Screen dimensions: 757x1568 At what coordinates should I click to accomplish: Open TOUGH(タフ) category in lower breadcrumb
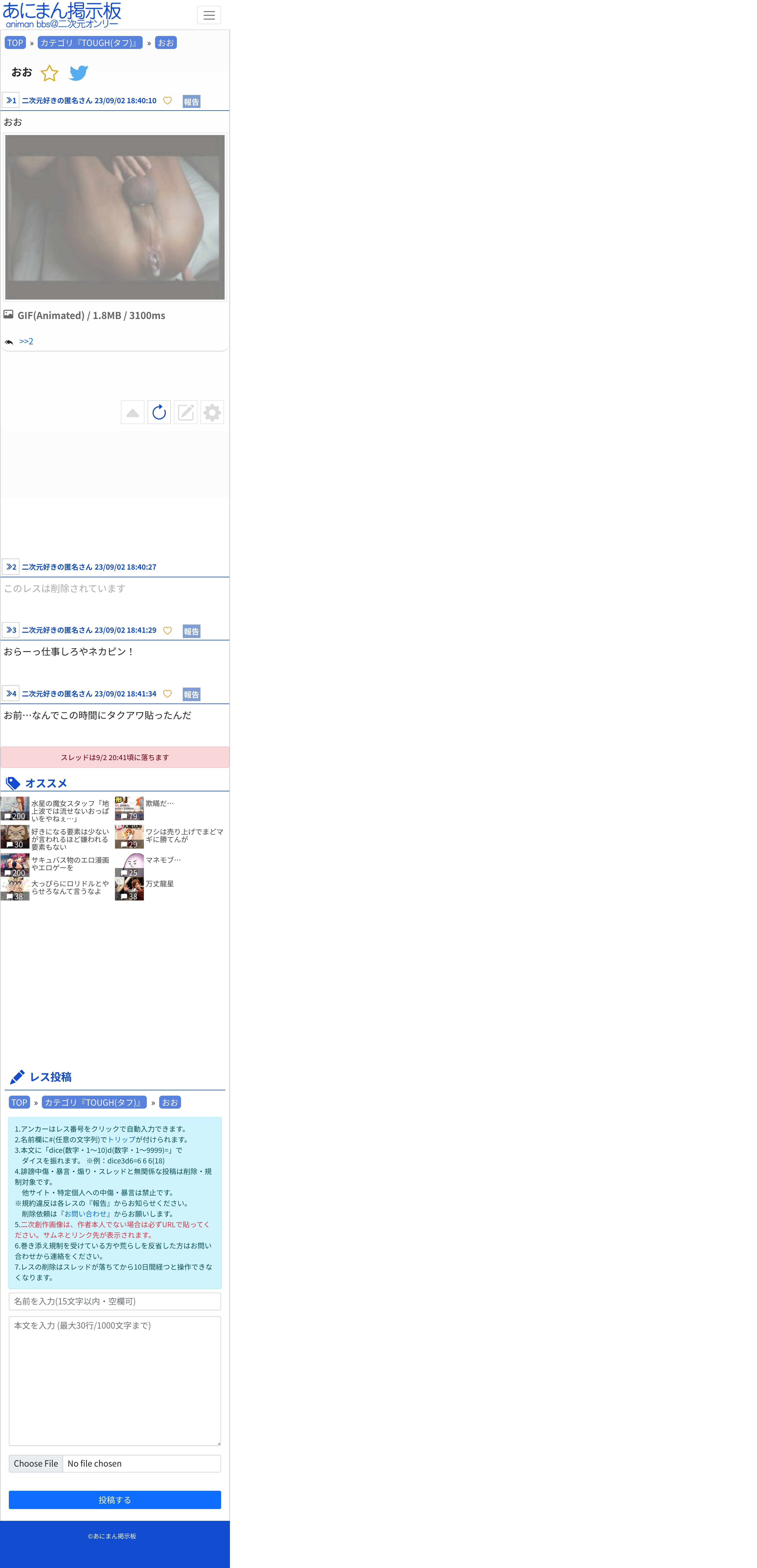[94, 1102]
